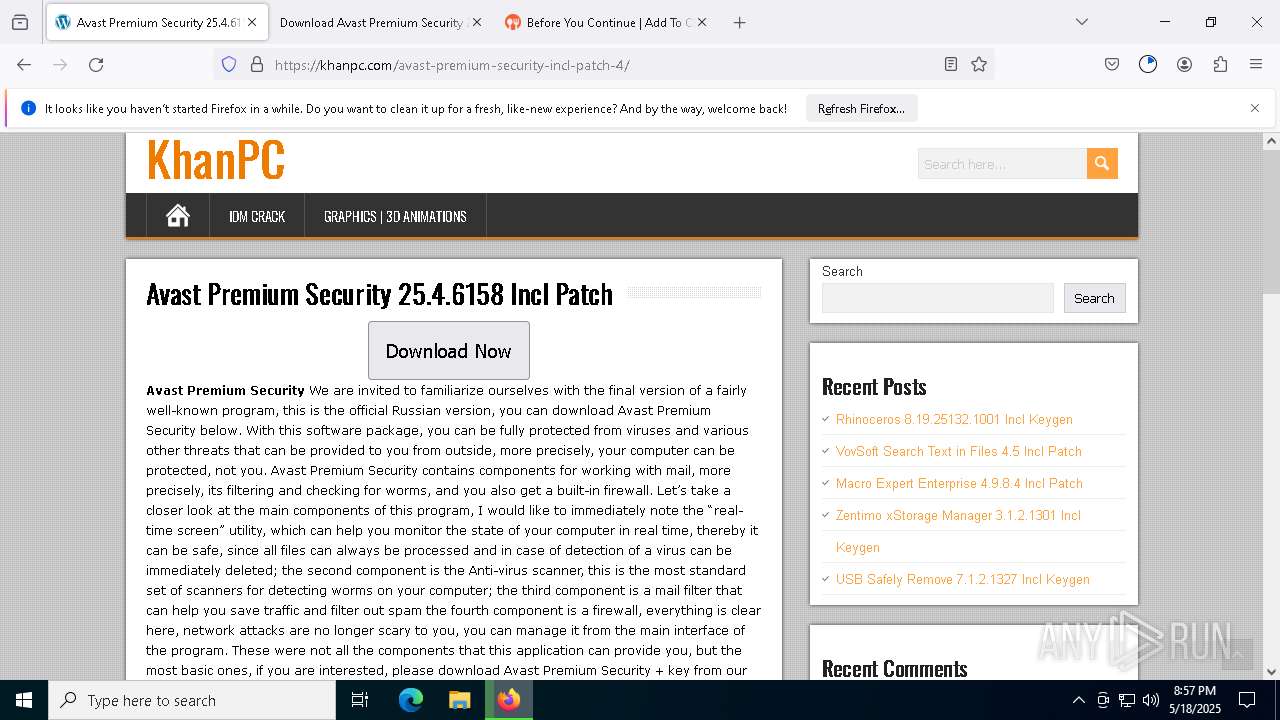1280x720 pixels.
Task: Click the KhanPC home icon
Action: (178, 216)
